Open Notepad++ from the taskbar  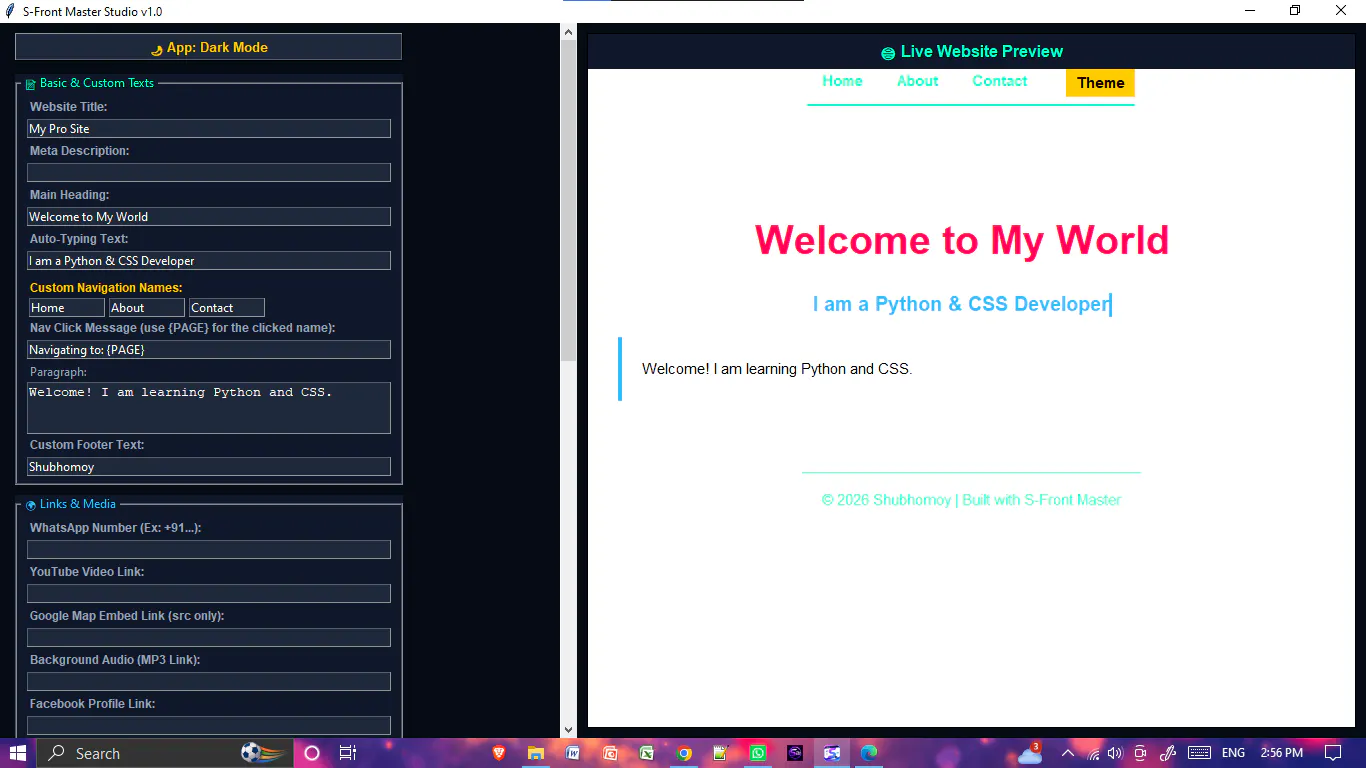(x=721, y=753)
